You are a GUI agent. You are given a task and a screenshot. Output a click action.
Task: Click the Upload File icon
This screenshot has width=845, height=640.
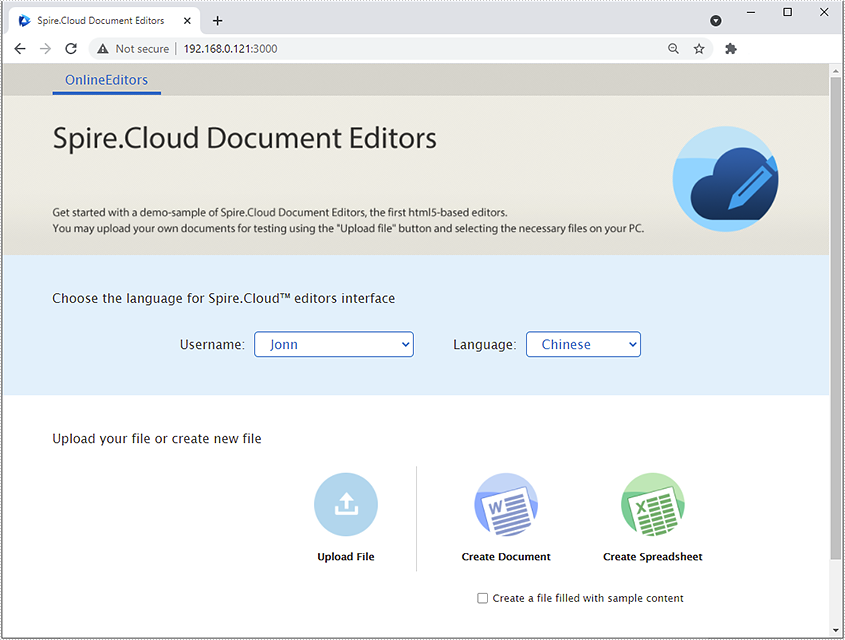pos(346,504)
